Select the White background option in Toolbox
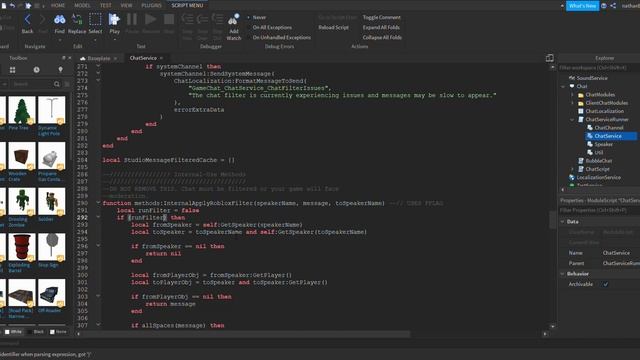The height and width of the screenshot is (360, 640). point(13,332)
